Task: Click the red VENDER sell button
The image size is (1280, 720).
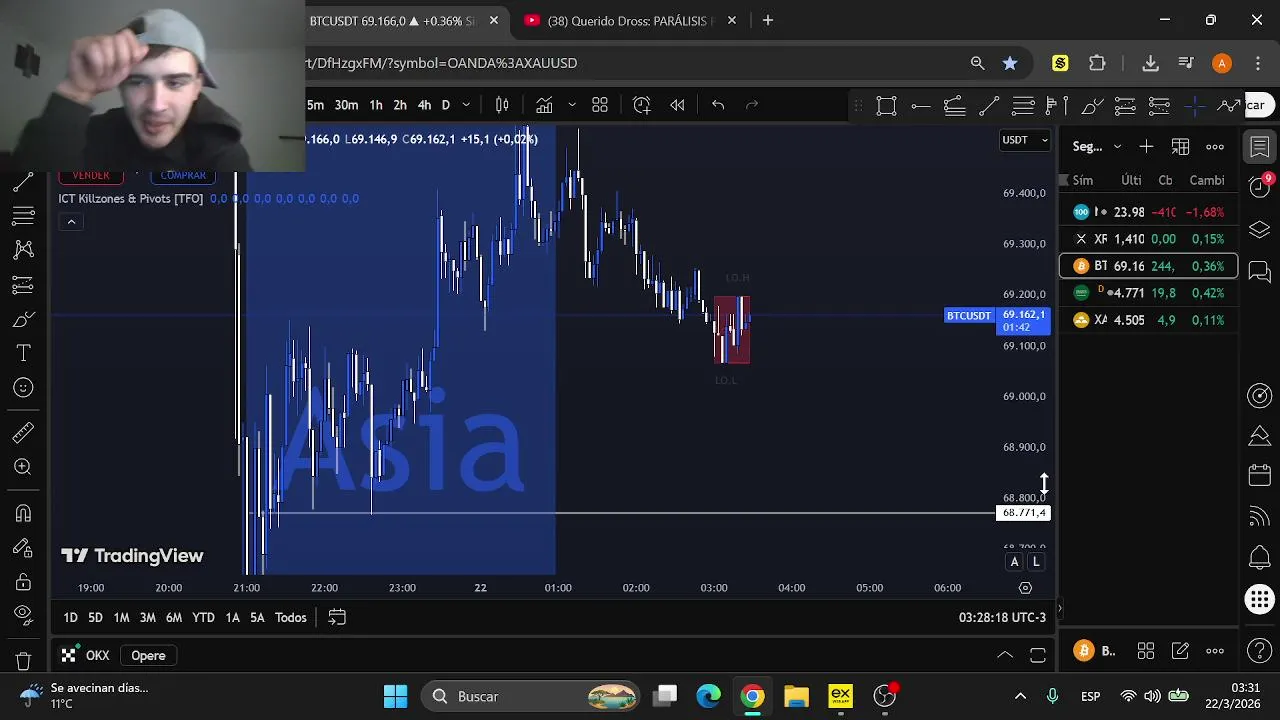Action: click(91, 176)
